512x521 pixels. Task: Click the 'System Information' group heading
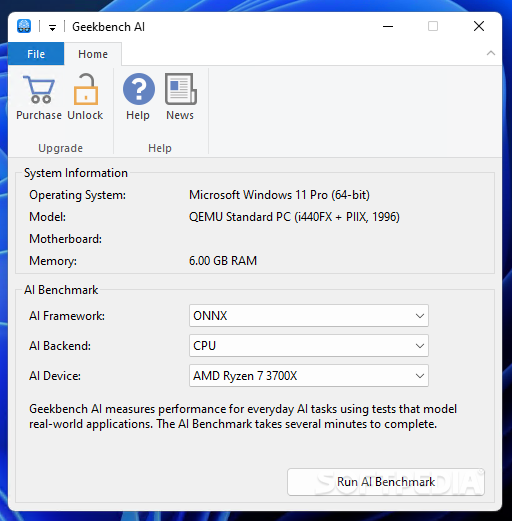pyautogui.click(x=76, y=173)
